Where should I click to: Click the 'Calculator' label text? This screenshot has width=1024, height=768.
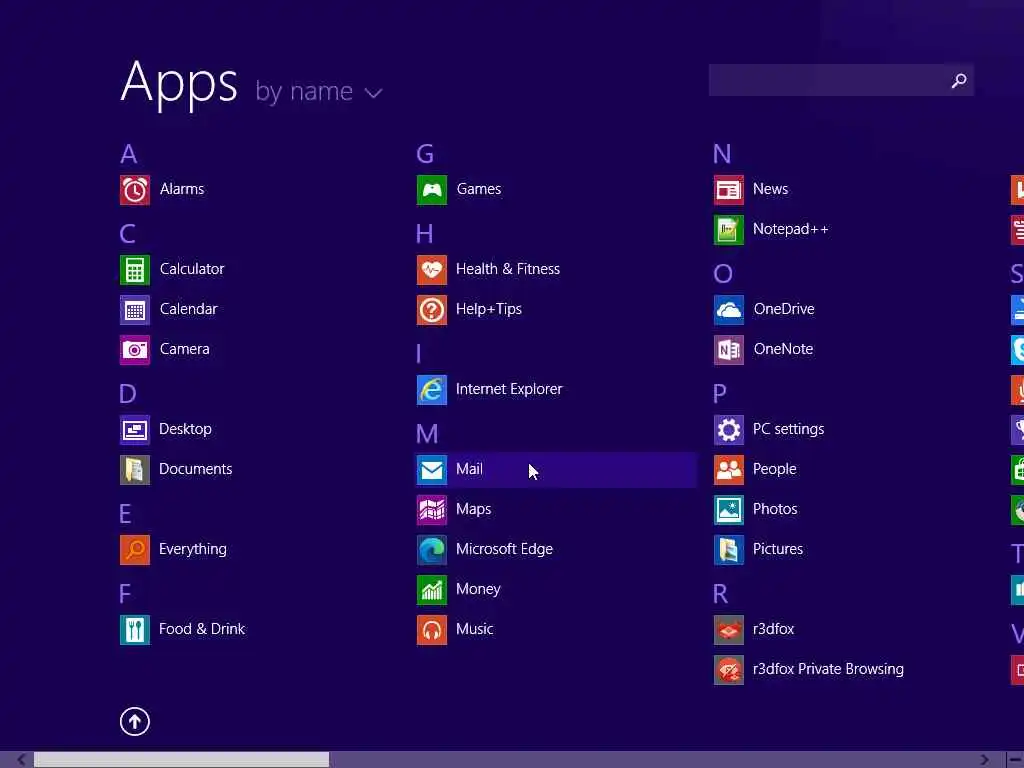coord(191,269)
